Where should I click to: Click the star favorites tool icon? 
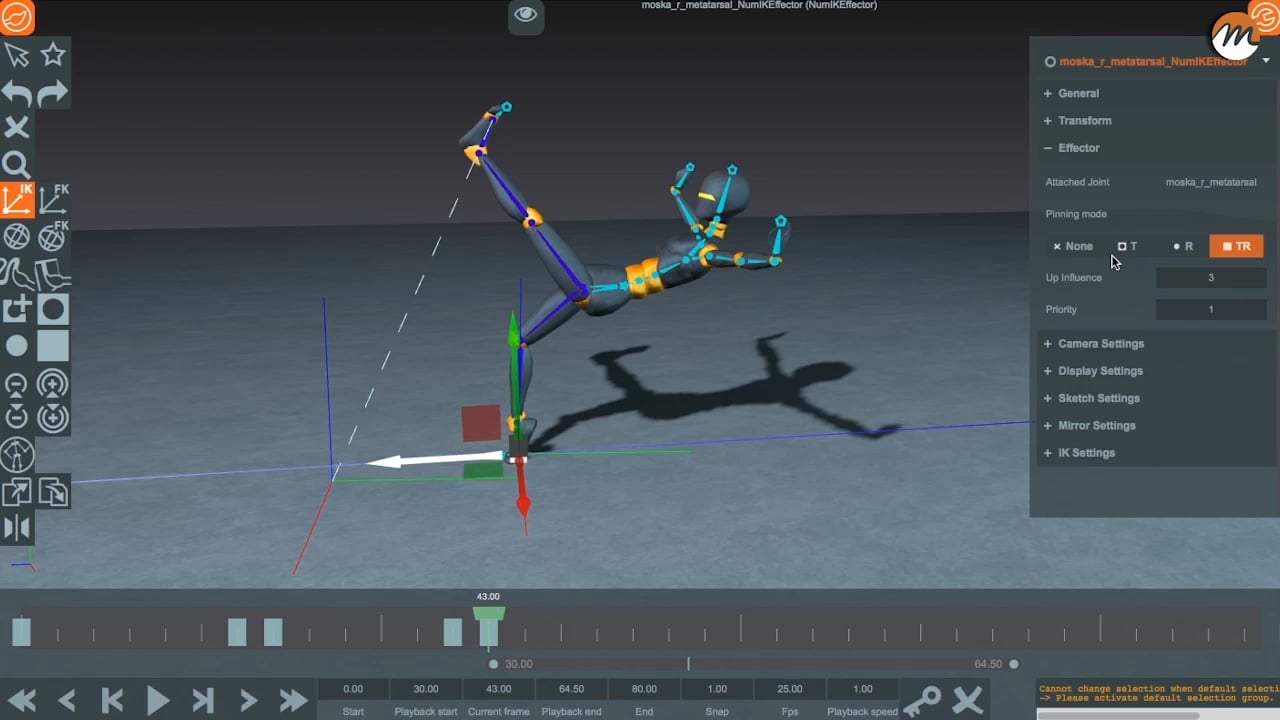coord(53,55)
